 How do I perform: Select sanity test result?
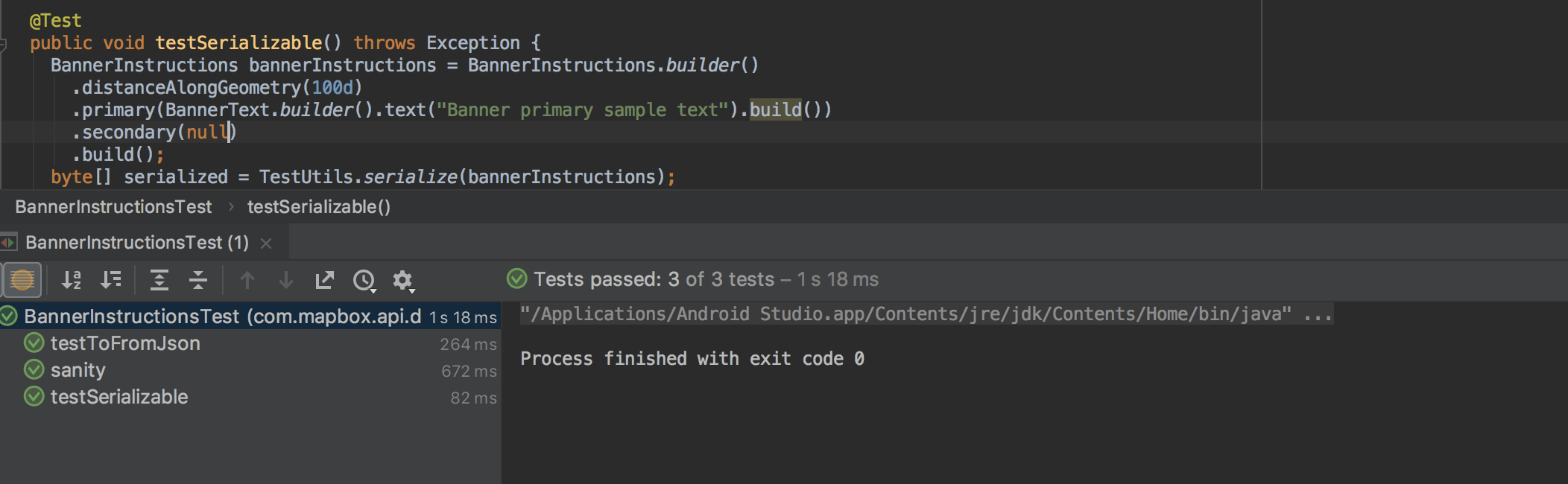78,370
